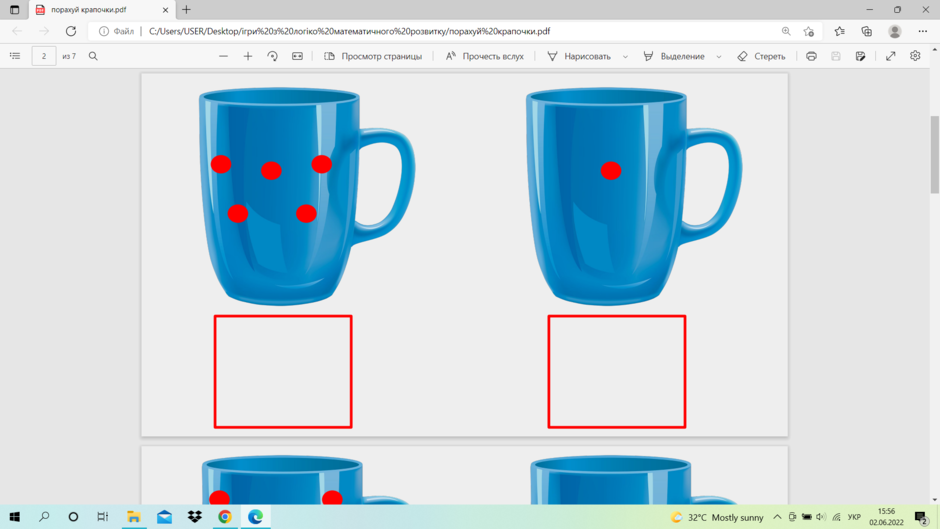Show hidden system tray icons
This screenshot has height=529, width=940.
777,517
